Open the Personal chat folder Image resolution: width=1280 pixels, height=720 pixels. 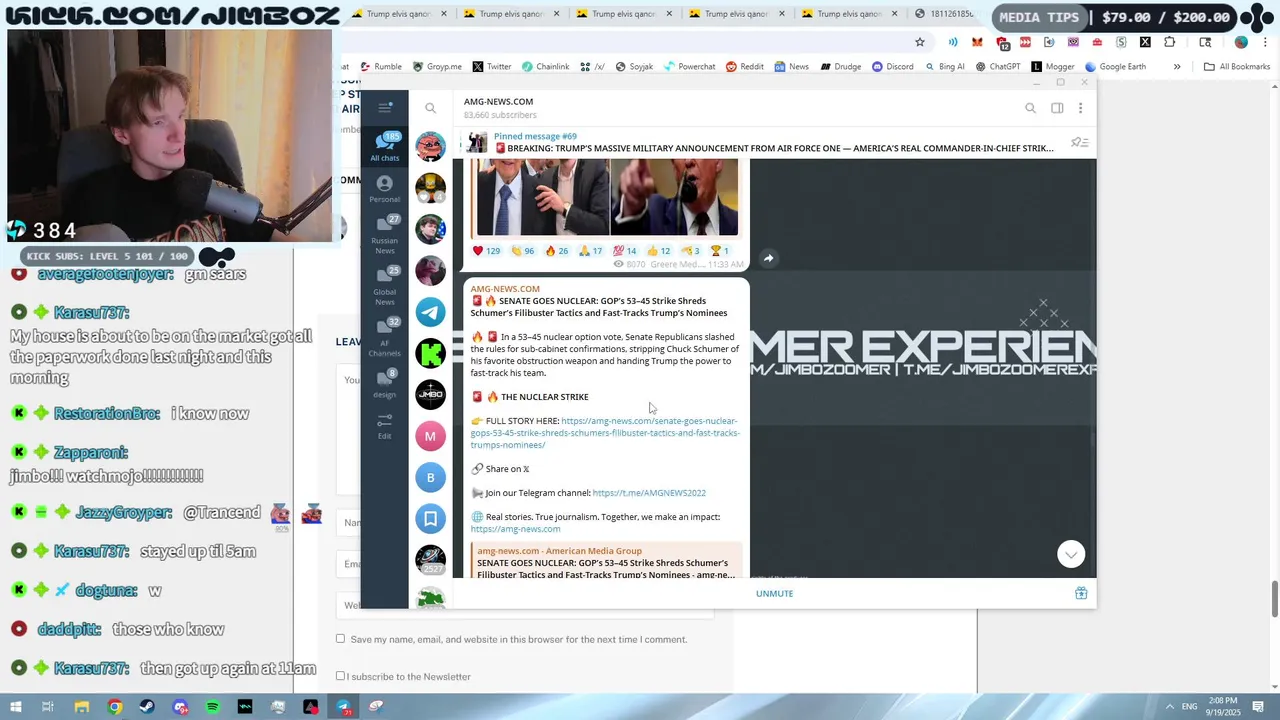coord(385,188)
